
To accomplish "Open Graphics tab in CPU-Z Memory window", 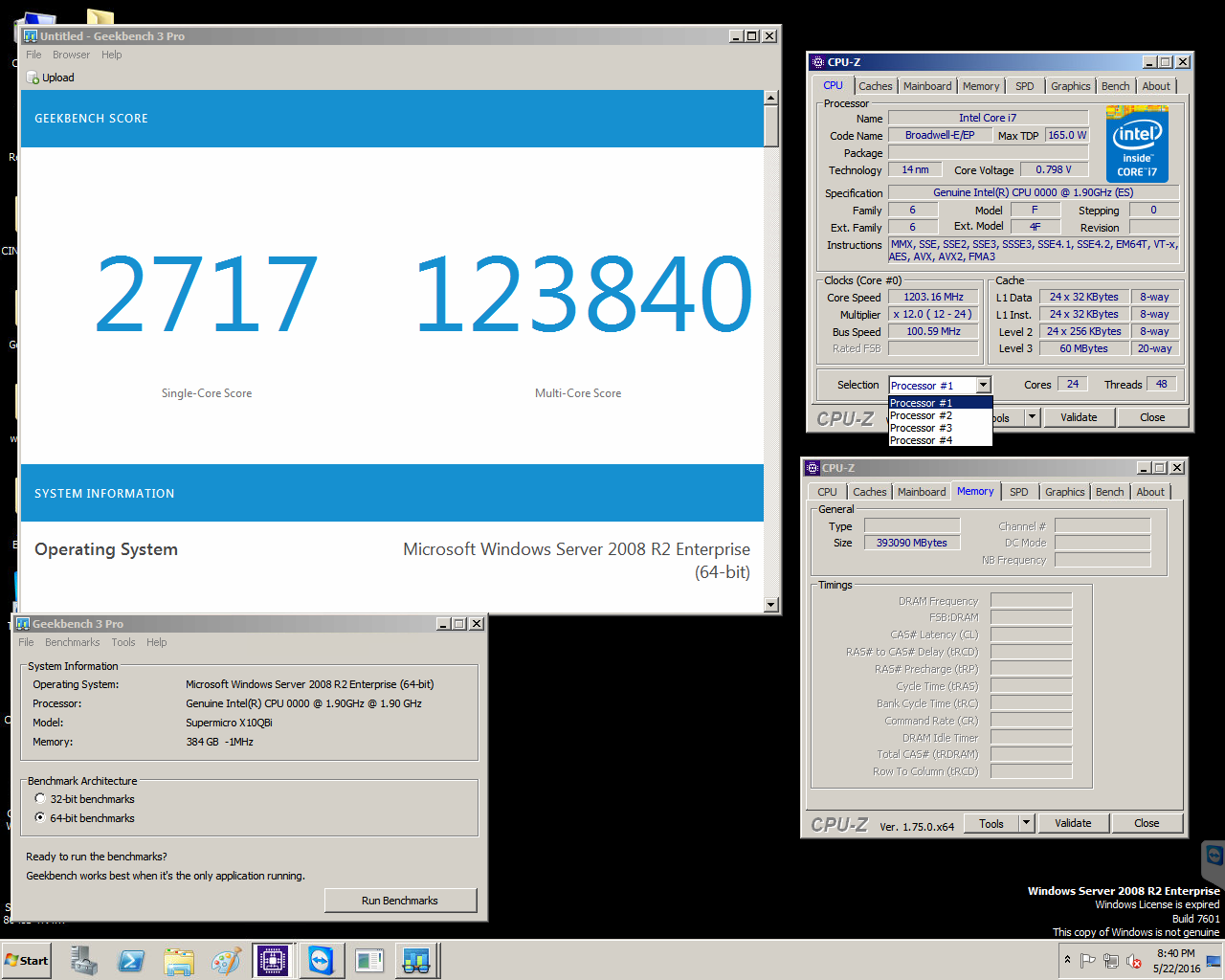I will [1064, 492].
